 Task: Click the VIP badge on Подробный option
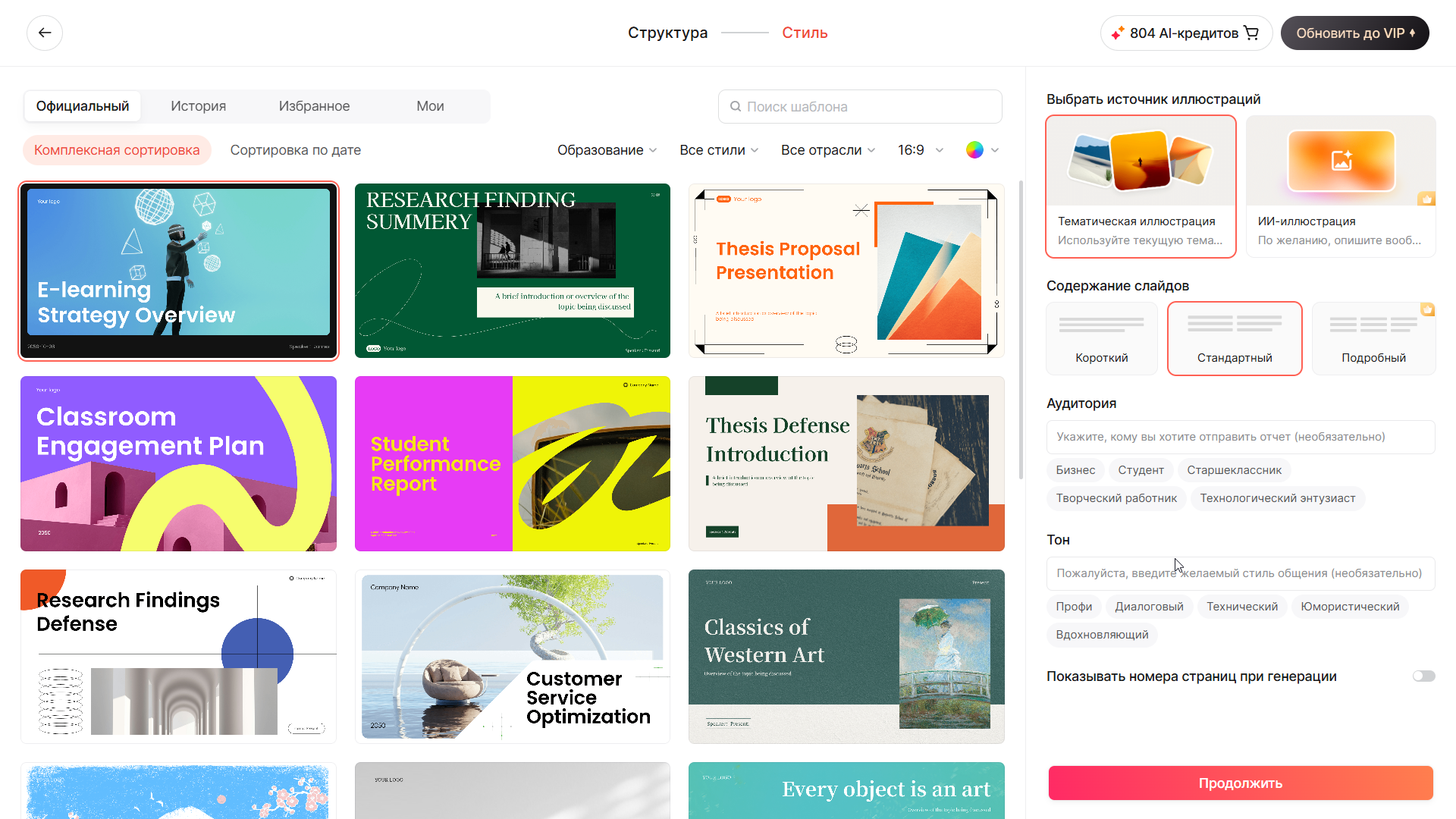(1429, 309)
